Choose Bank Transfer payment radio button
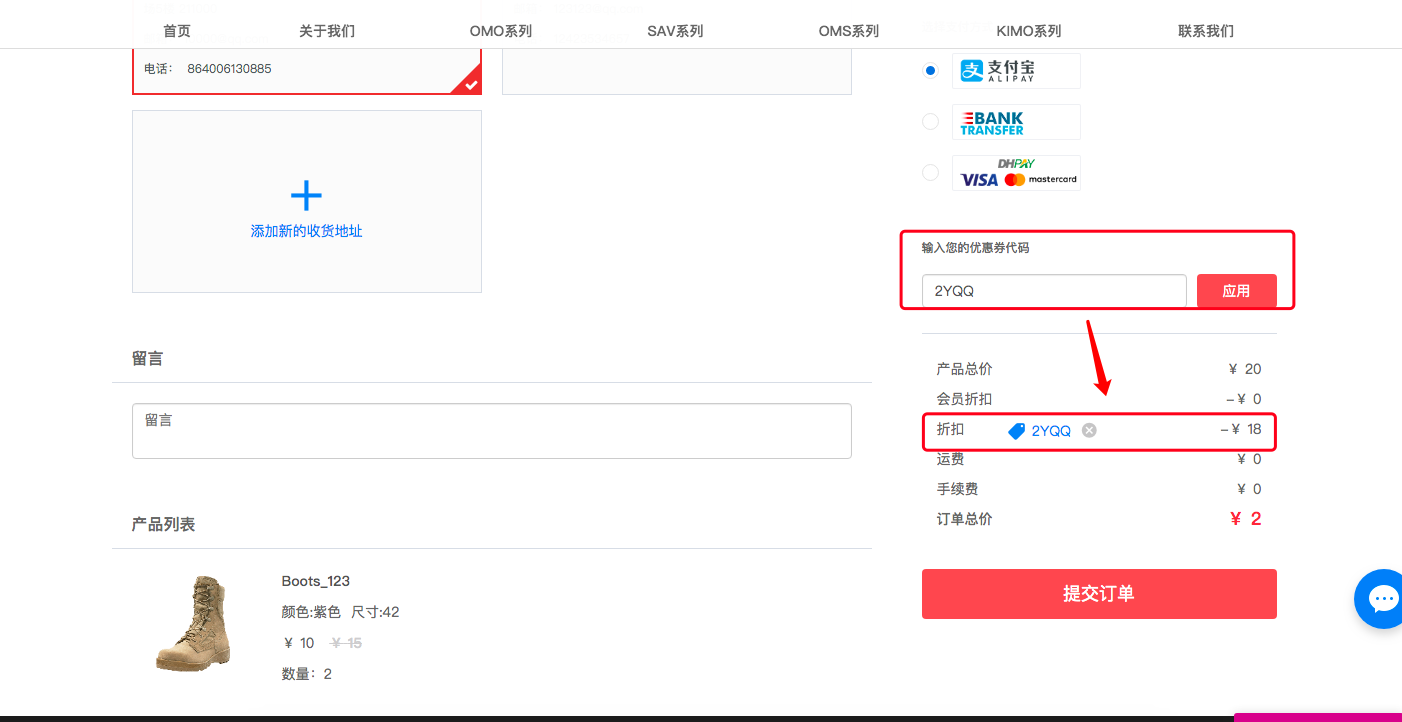 (x=931, y=121)
